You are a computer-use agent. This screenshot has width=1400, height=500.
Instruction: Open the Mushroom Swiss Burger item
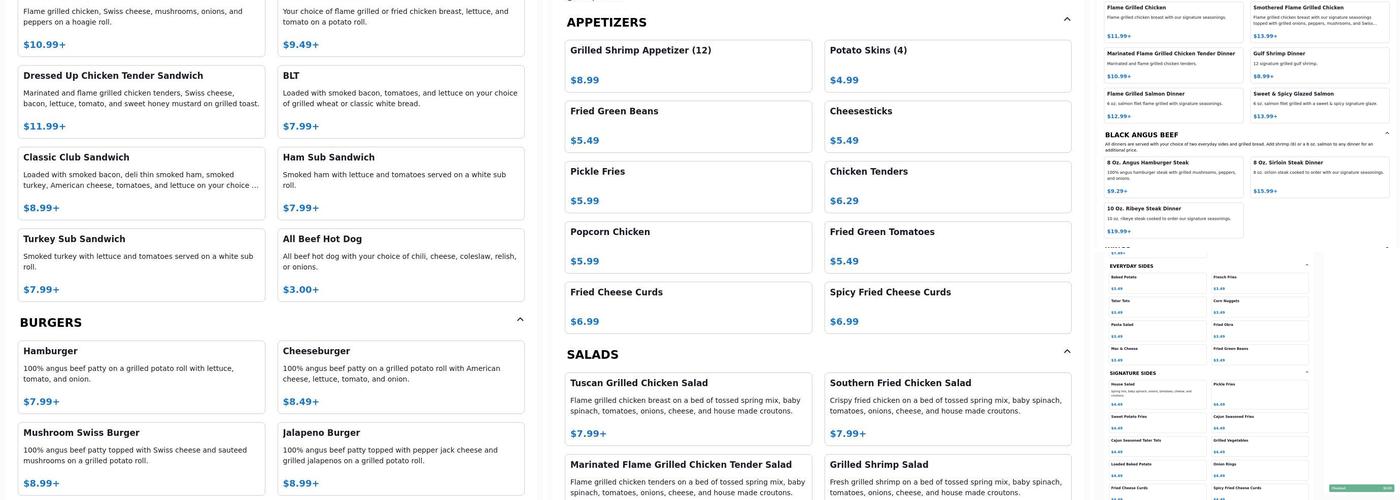[141, 459]
